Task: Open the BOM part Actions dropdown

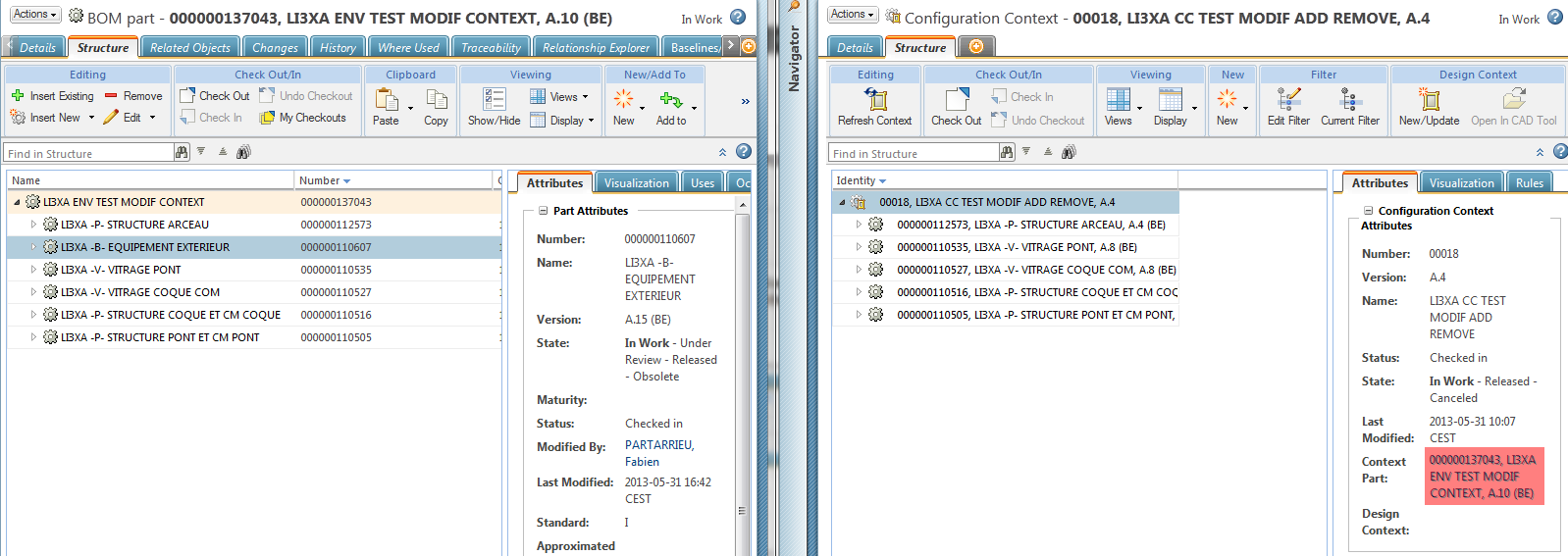Action: pyautogui.click(x=35, y=15)
